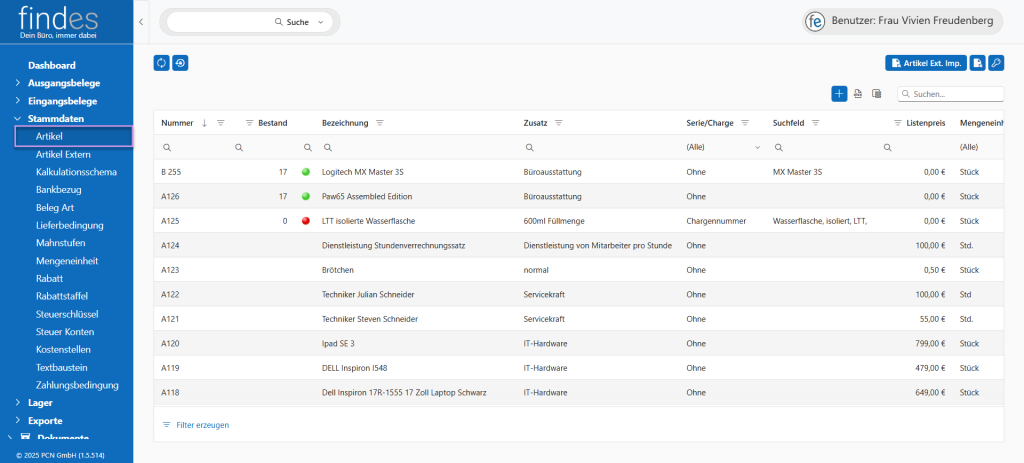Viewport: 1024px width, 463px height.
Task: Click the red stock indicator for LTT Wasserflasche
Action: coord(306,220)
